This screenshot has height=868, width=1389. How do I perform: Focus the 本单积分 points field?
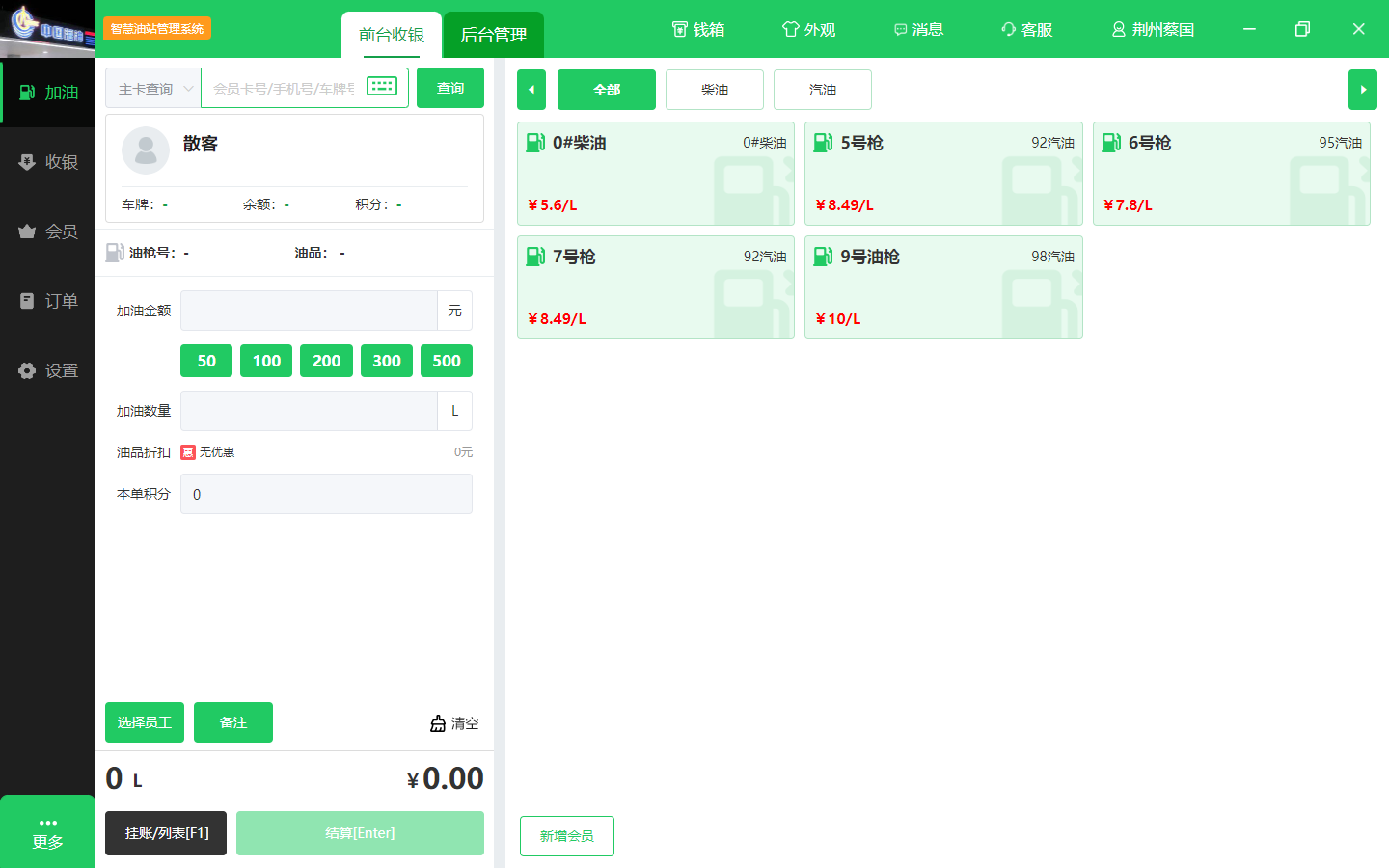(x=326, y=494)
